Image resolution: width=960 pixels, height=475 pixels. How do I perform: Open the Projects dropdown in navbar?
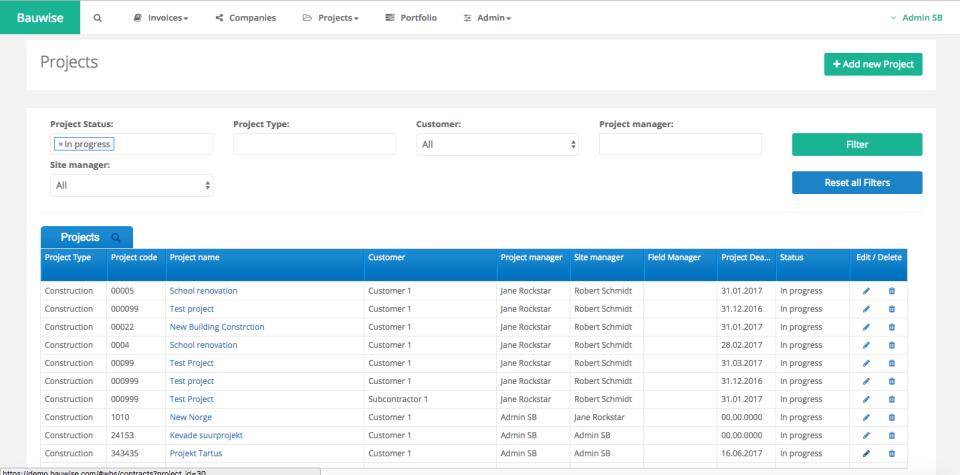[x=331, y=18]
